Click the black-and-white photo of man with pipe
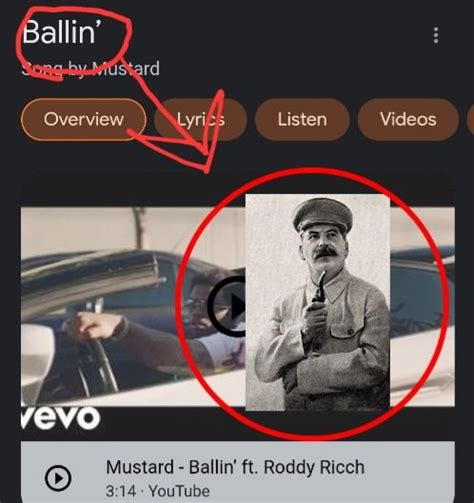This screenshot has height=503, width=474. (318, 302)
